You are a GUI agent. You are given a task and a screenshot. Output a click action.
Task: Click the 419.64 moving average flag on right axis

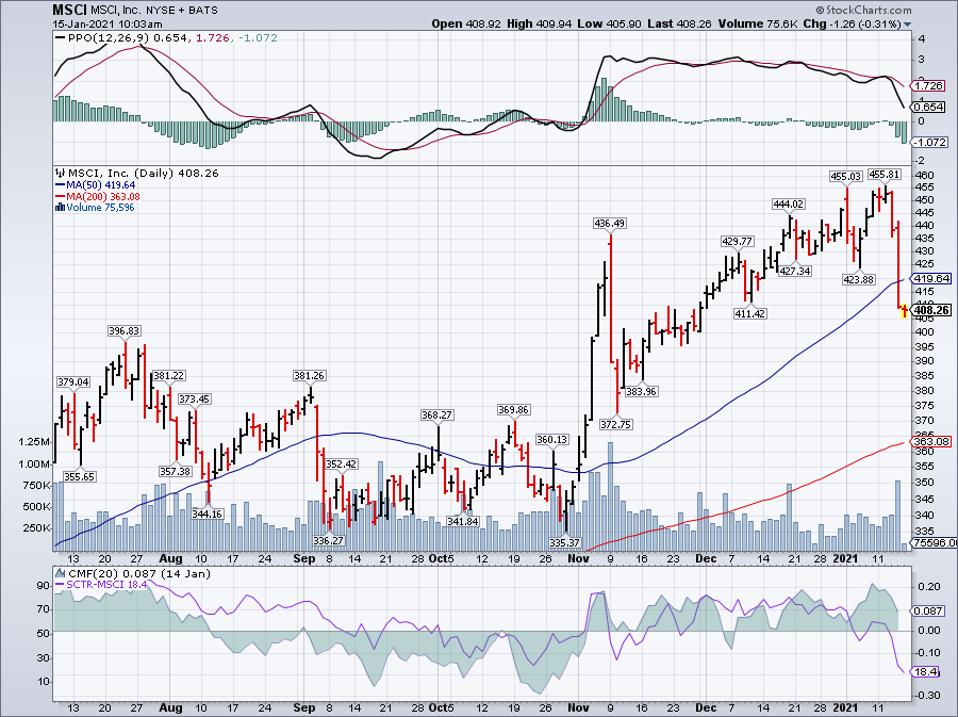point(931,279)
